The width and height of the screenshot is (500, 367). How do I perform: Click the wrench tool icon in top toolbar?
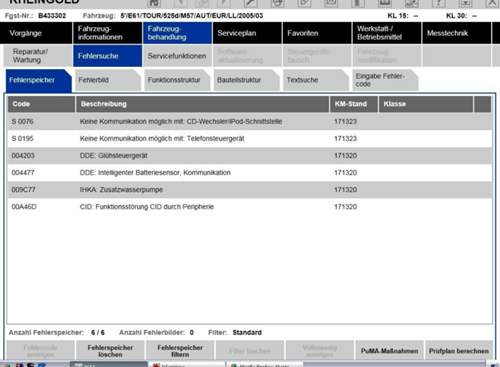pyautogui.click(x=251, y=3)
